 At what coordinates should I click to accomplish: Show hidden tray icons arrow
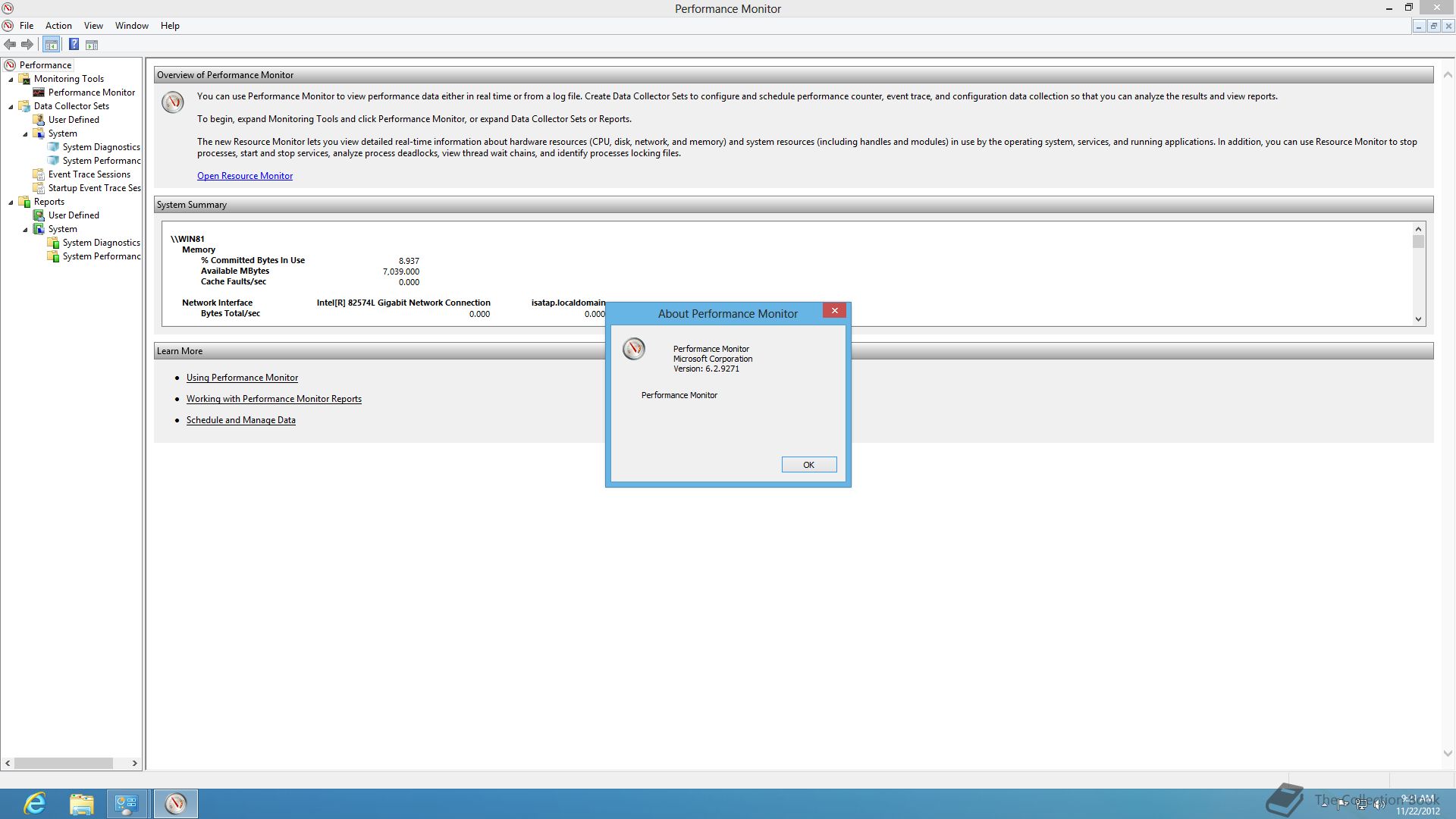(1324, 805)
